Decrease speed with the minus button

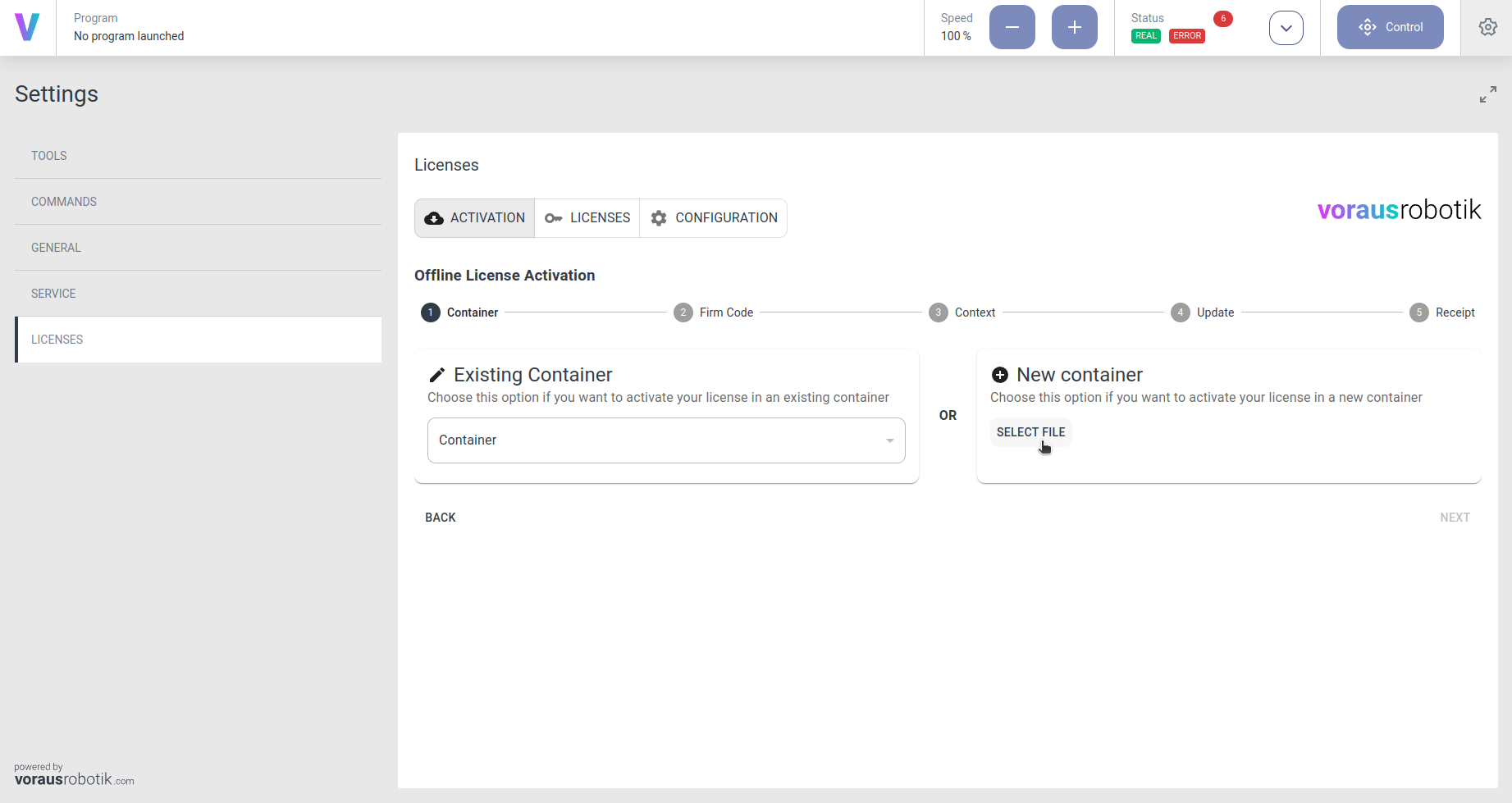tap(1012, 27)
